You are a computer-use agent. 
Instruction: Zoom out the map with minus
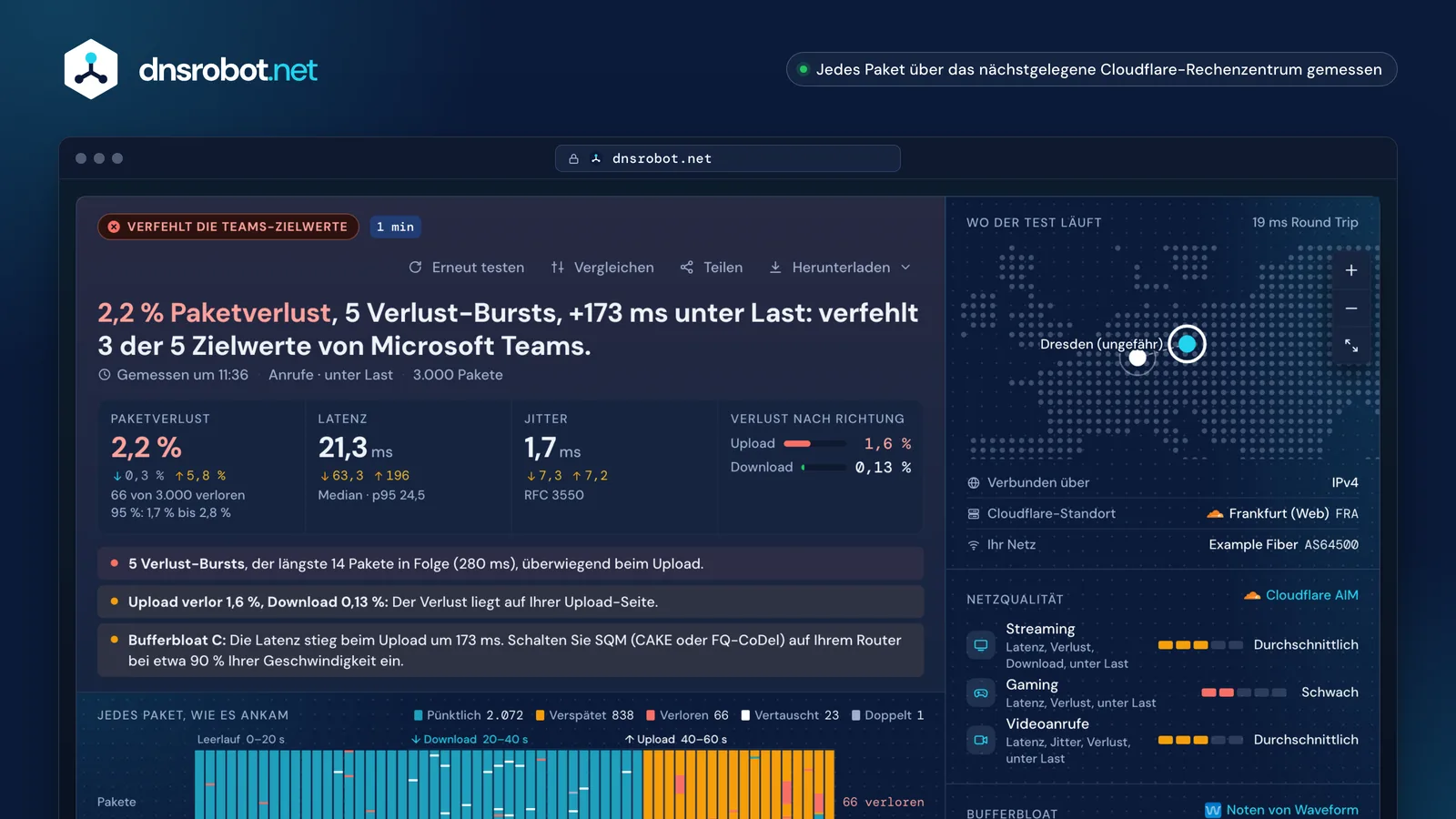1351,308
